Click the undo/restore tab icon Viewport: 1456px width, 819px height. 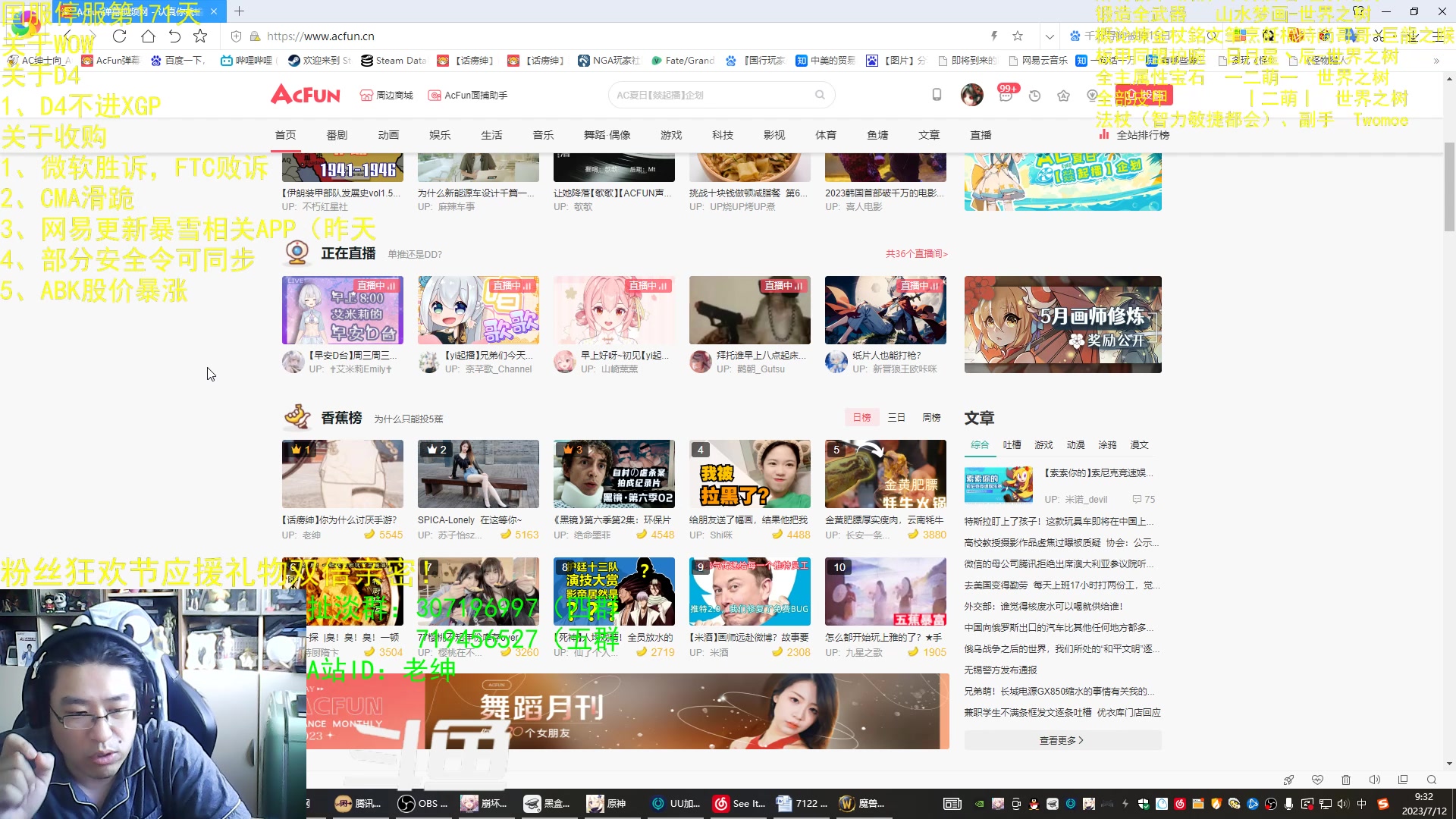pos(174,36)
